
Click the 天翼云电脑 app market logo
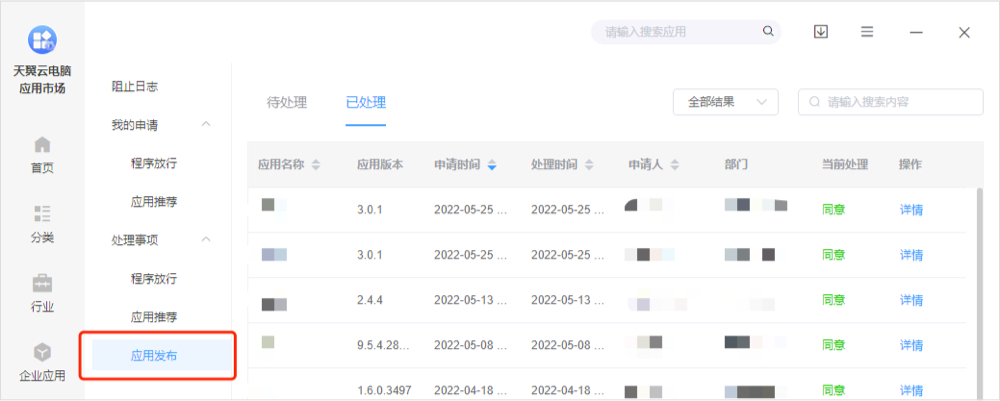pyautogui.click(x=42, y=40)
